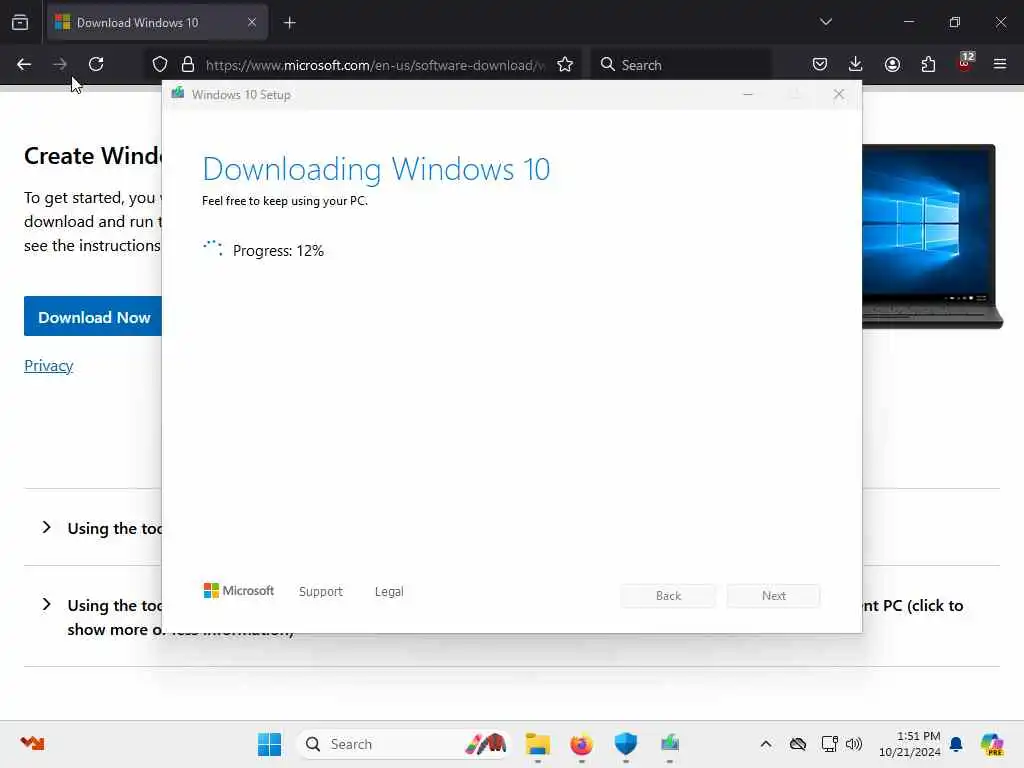This screenshot has width=1024, height=768.
Task: Switch to Windows 10 Setup taskbar icon
Action: (669, 744)
